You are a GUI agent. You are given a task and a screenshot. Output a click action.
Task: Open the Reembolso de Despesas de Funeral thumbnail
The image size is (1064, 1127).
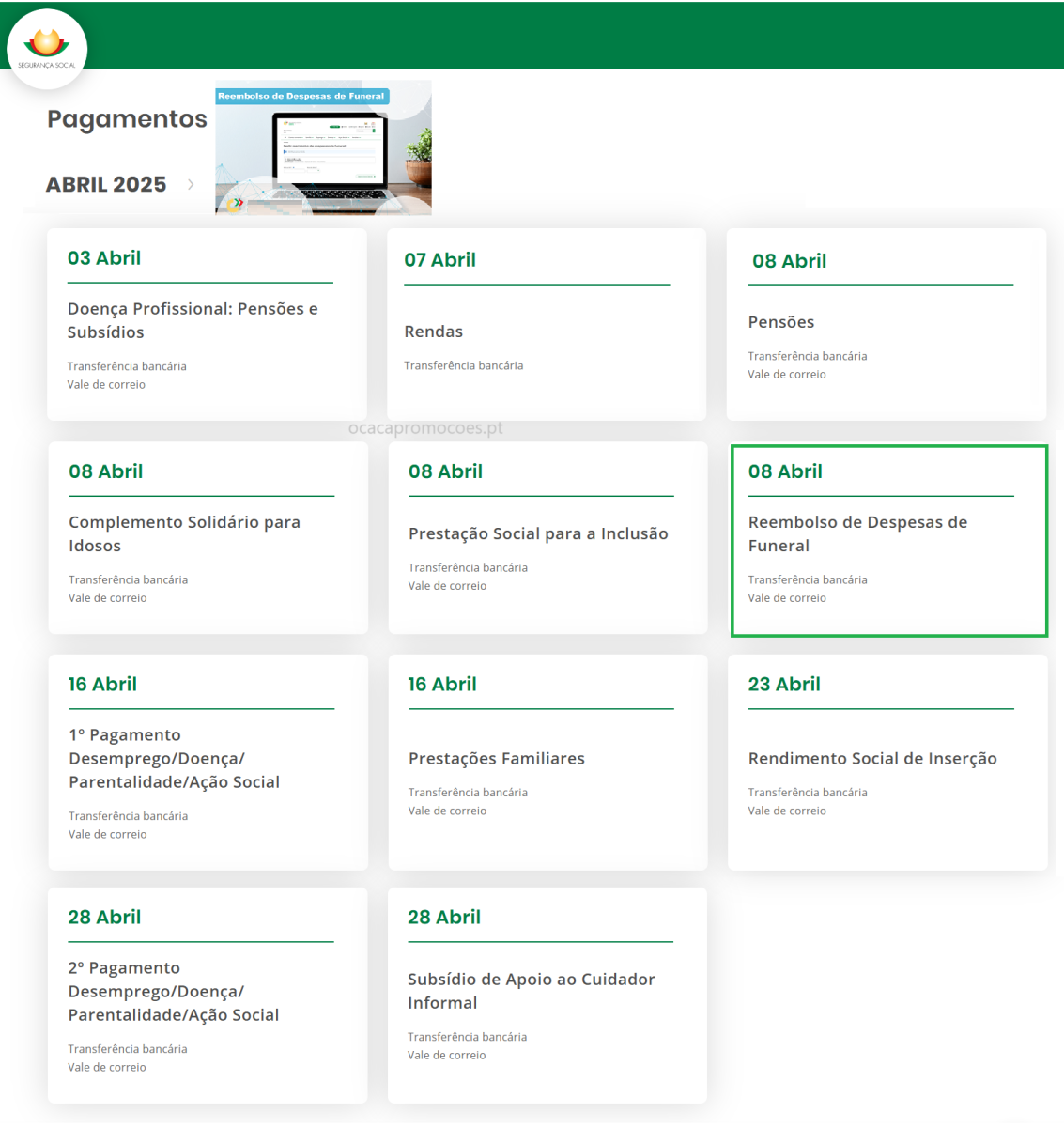(323, 147)
